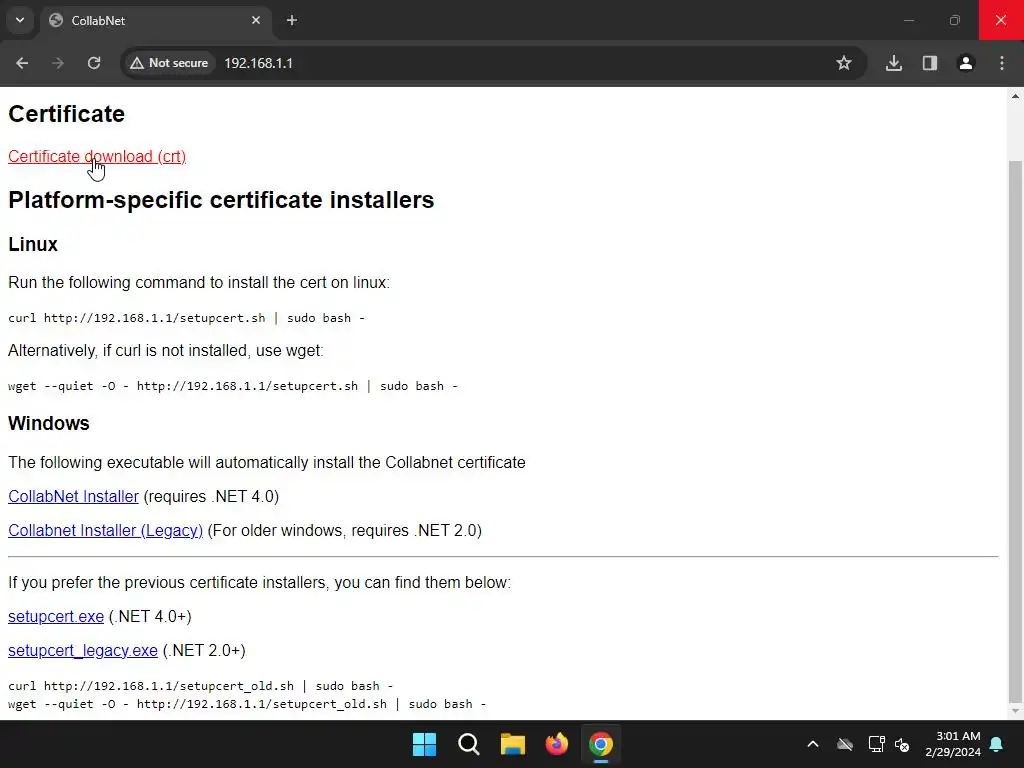Show hidden system tray icons
This screenshot has height=768, width=1024.
coord(813,744)
